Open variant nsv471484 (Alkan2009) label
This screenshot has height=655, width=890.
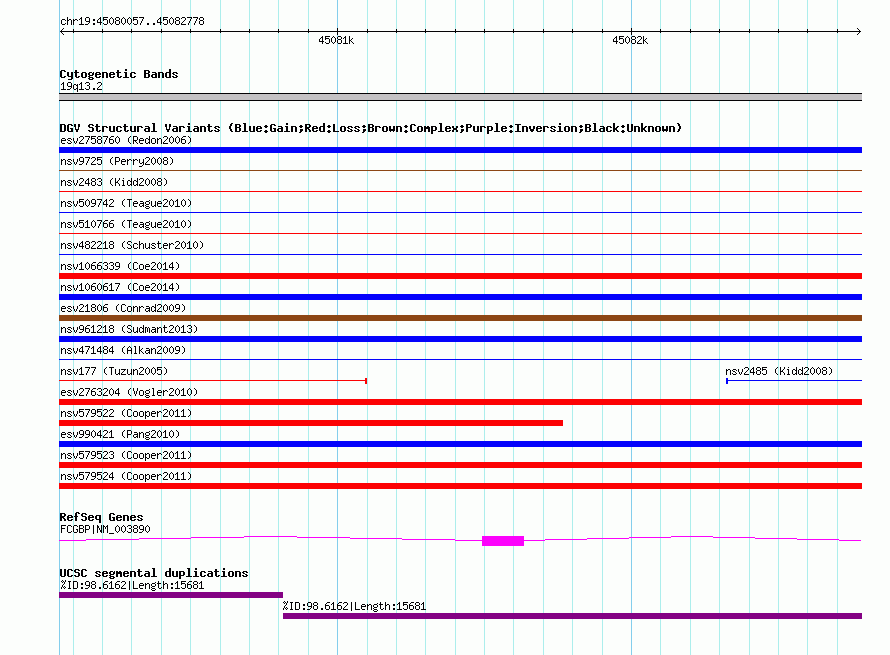point(123,350)
